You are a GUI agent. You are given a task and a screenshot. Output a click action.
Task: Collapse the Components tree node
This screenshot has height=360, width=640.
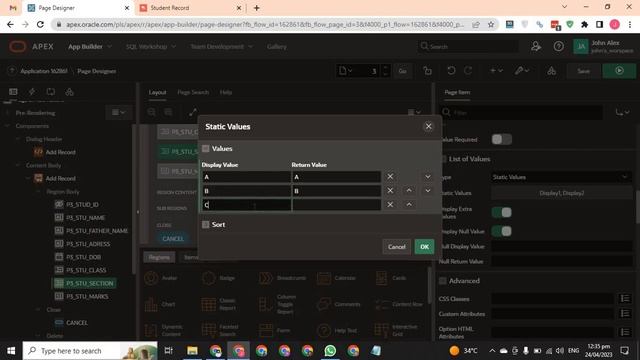point(7,126)
